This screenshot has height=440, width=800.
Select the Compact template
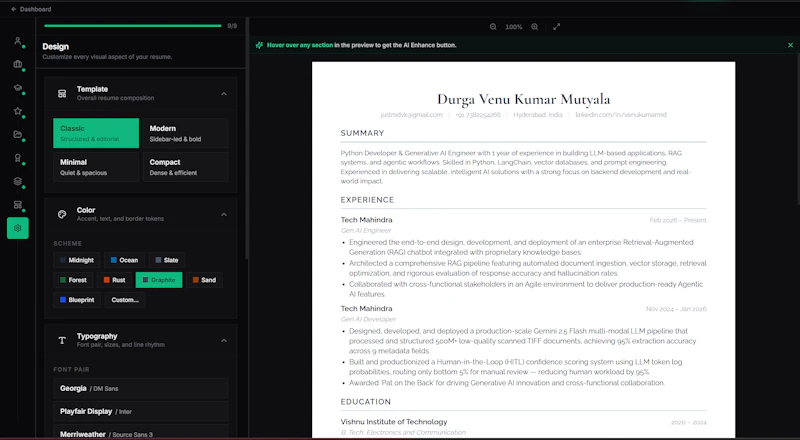pos(186,167)
